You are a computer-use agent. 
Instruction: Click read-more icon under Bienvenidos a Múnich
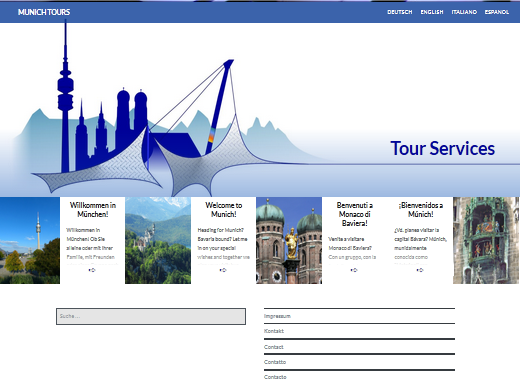point(420,270)
